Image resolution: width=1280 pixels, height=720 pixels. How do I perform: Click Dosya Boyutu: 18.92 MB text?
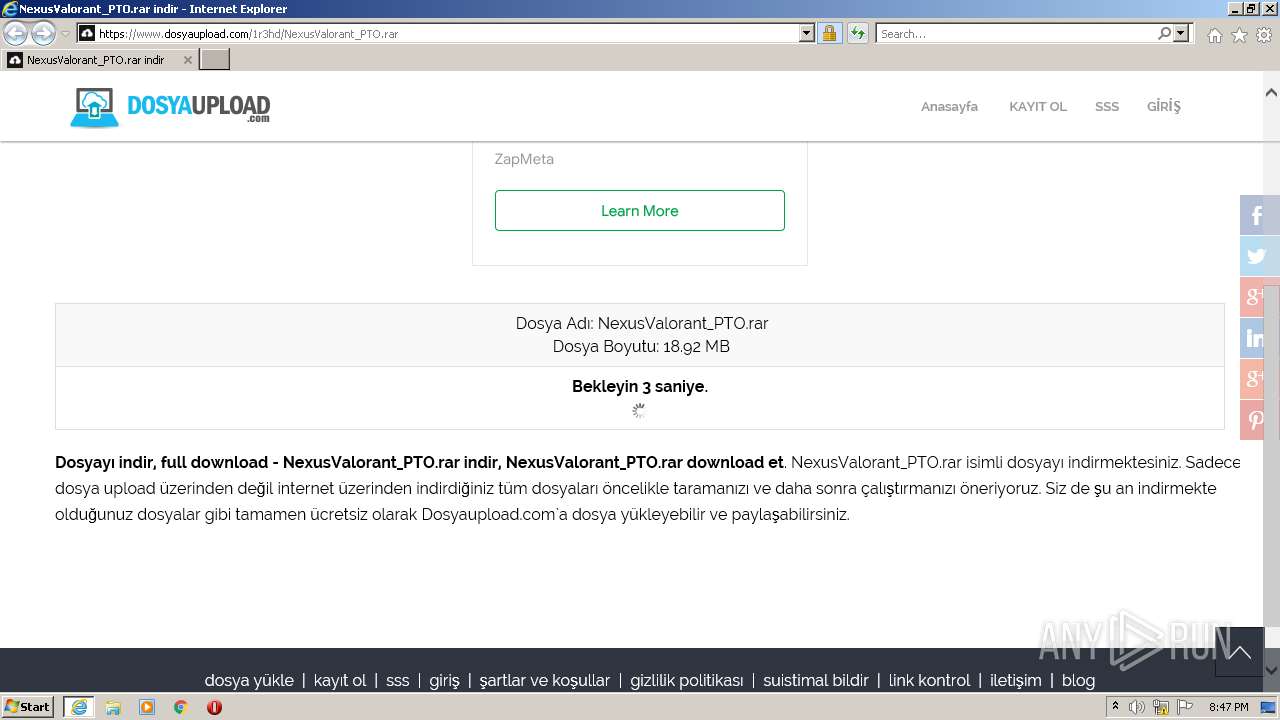pyautogui.click(x=641, y=347)
